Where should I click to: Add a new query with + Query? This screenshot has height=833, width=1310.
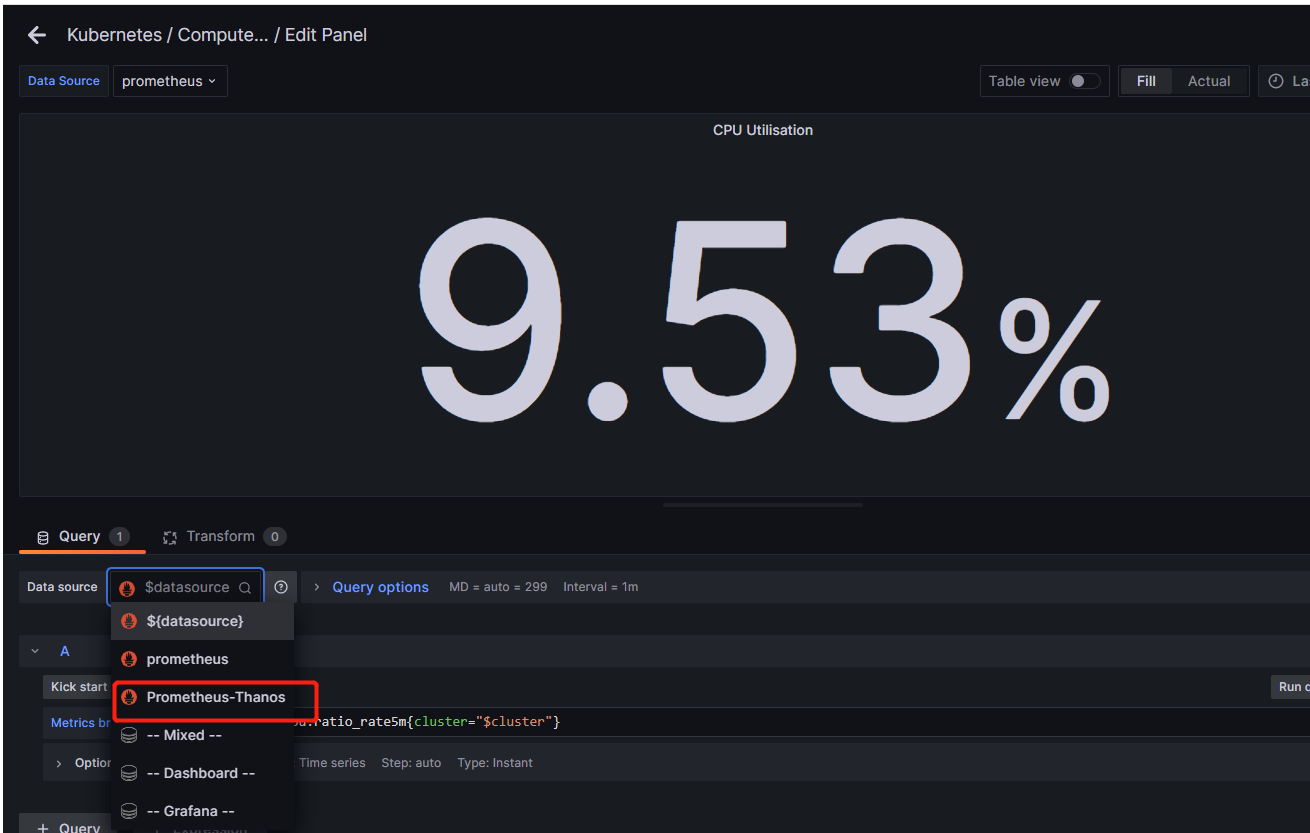(67, 827)
